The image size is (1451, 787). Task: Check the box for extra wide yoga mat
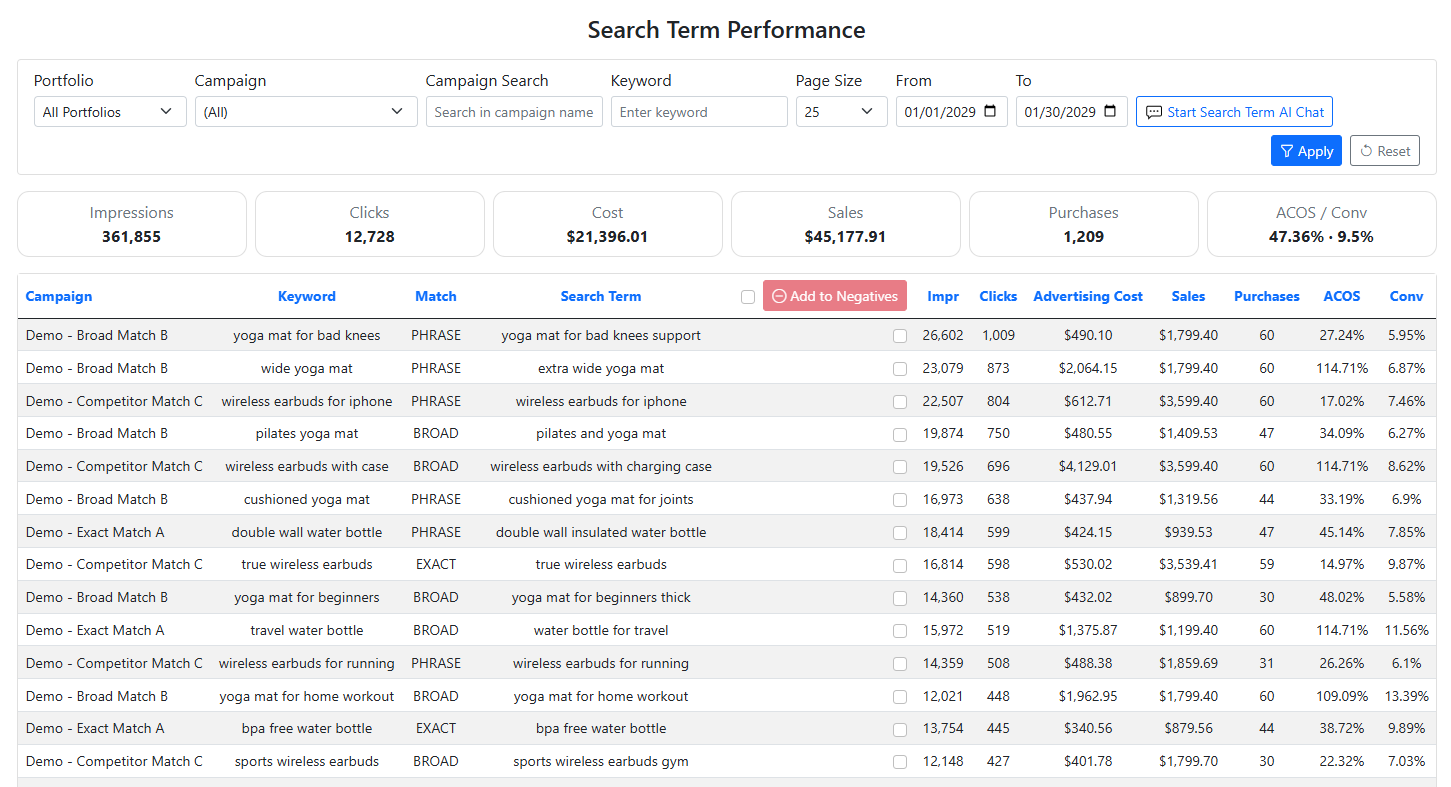900,369
